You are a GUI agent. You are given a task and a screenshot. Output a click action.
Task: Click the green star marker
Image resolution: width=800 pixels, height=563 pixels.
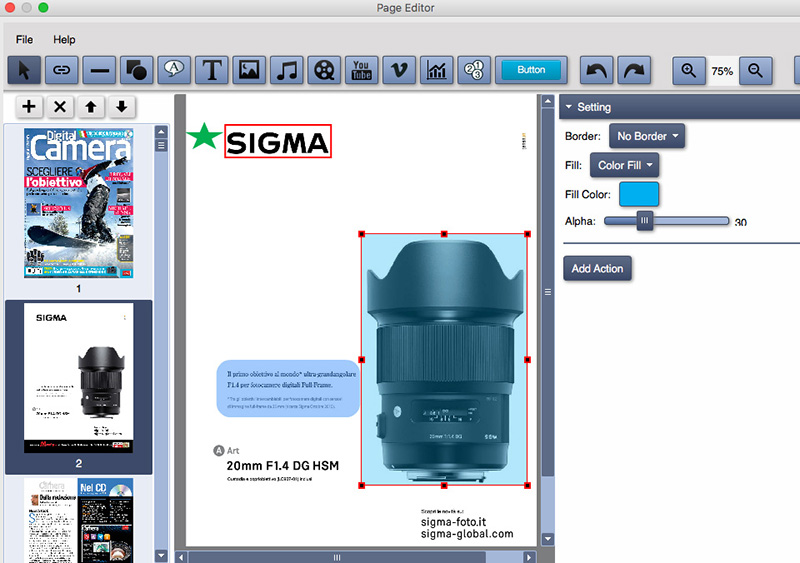click(x=204, y=136)
